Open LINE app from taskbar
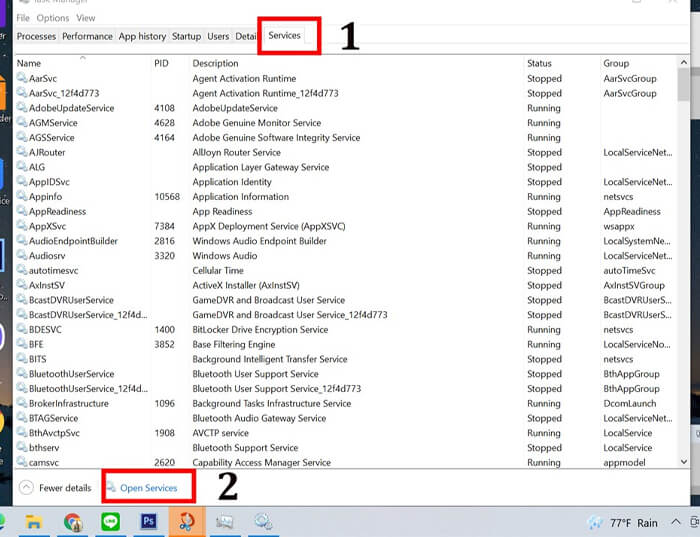 (x=110, y=521)
